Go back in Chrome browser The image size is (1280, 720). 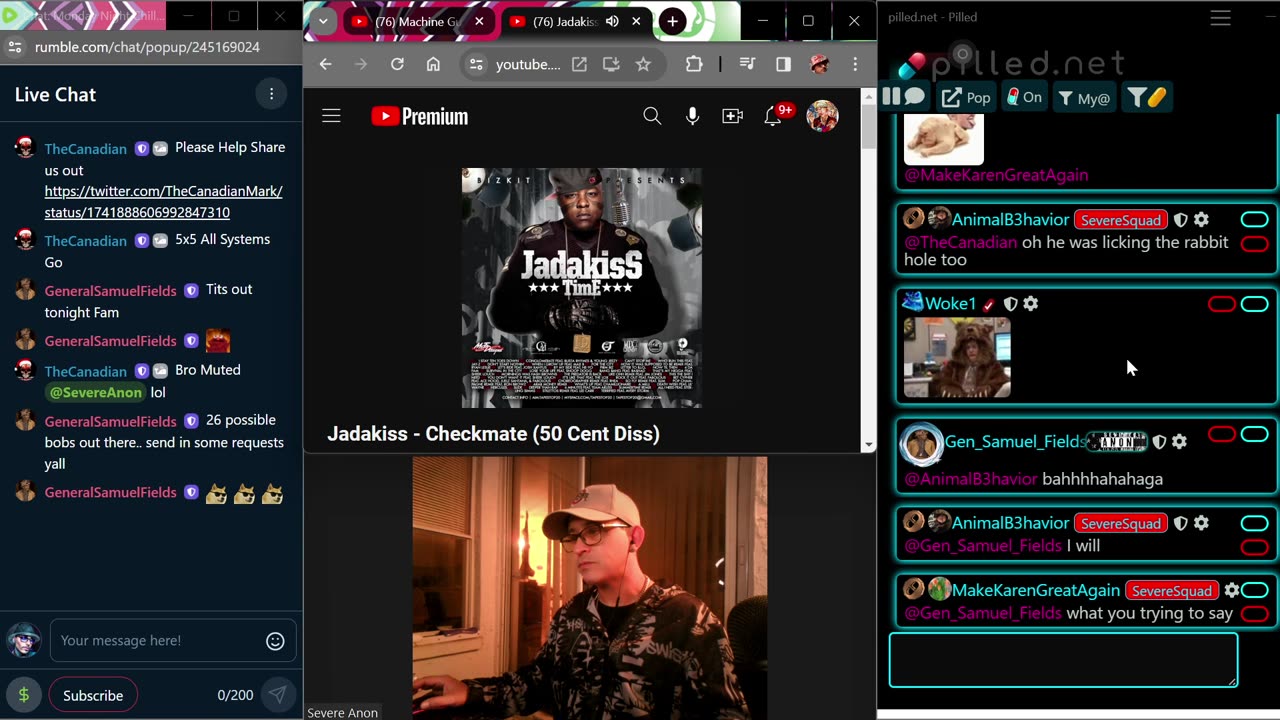pyautogui.click(x=325, y=64)
